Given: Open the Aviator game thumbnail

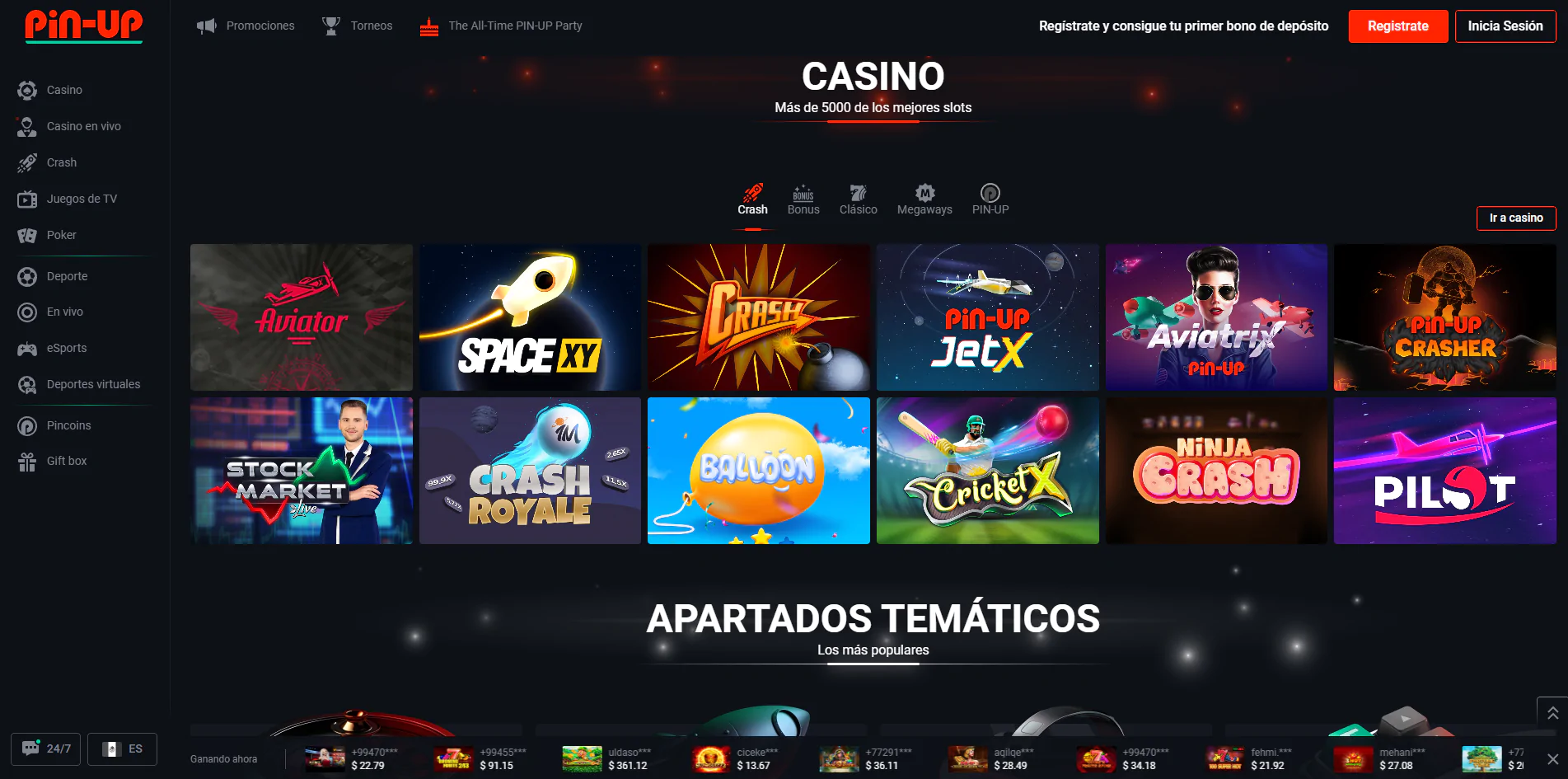Looking at the screenshot, I should 302,317.
